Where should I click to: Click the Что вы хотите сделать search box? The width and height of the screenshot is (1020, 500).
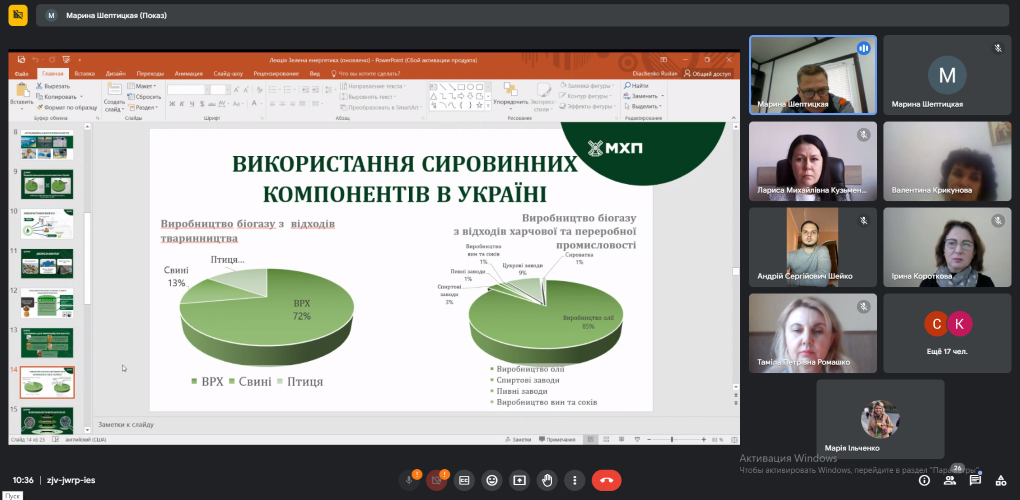coord(364,73)
